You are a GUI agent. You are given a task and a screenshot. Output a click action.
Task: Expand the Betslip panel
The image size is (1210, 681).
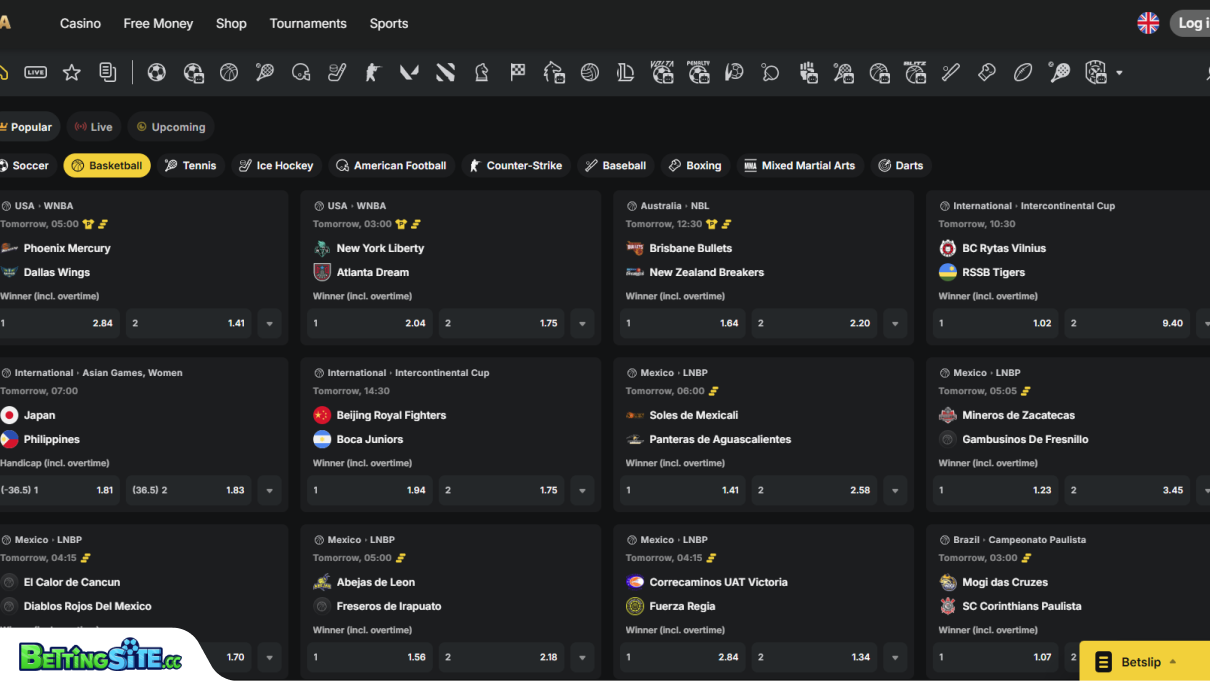1145,661
